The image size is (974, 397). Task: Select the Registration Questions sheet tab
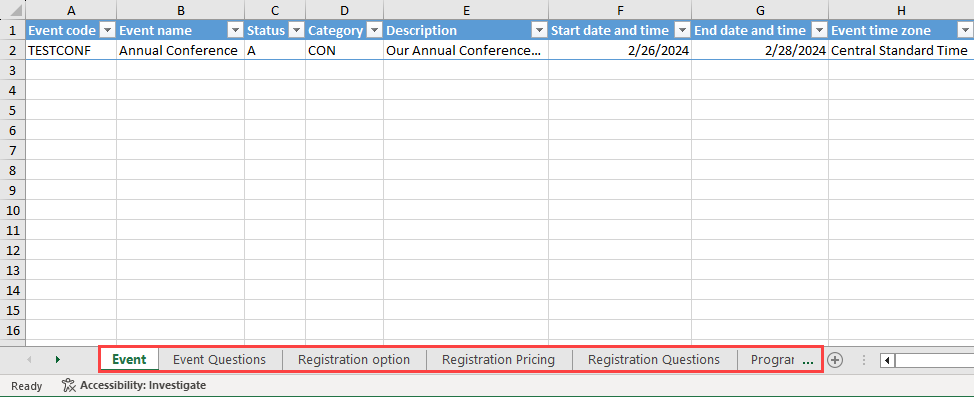point(654,360)
